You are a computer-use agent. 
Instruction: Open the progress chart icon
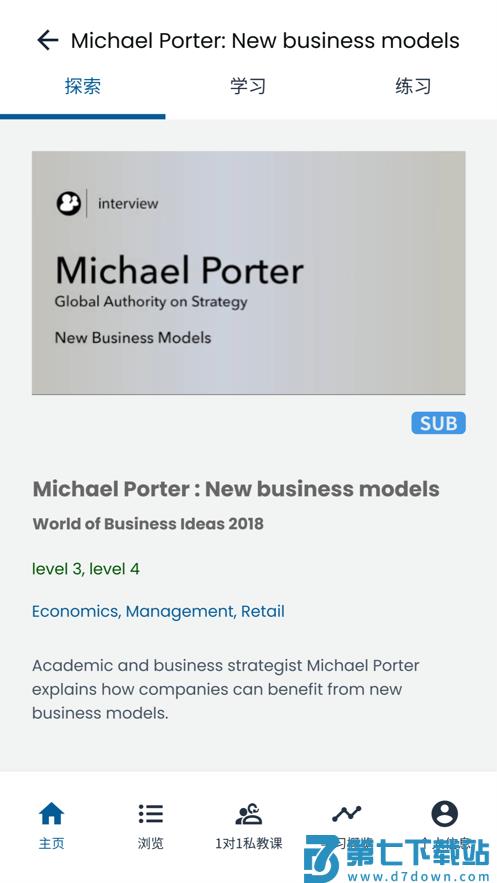coord(346,814)
